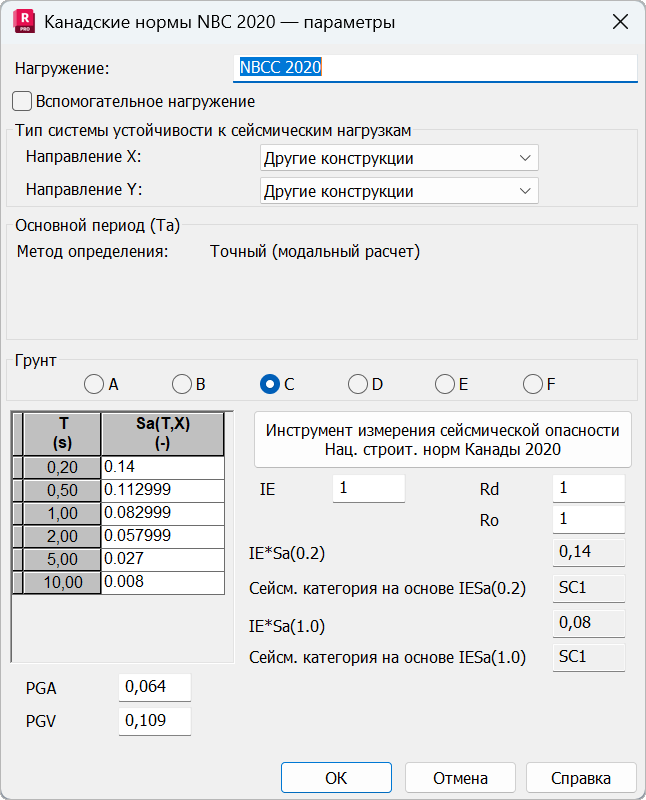The image size is (646, 800).
Task: Close the NBC 2020 parameters dialog
Action: [x=620, y=22]
